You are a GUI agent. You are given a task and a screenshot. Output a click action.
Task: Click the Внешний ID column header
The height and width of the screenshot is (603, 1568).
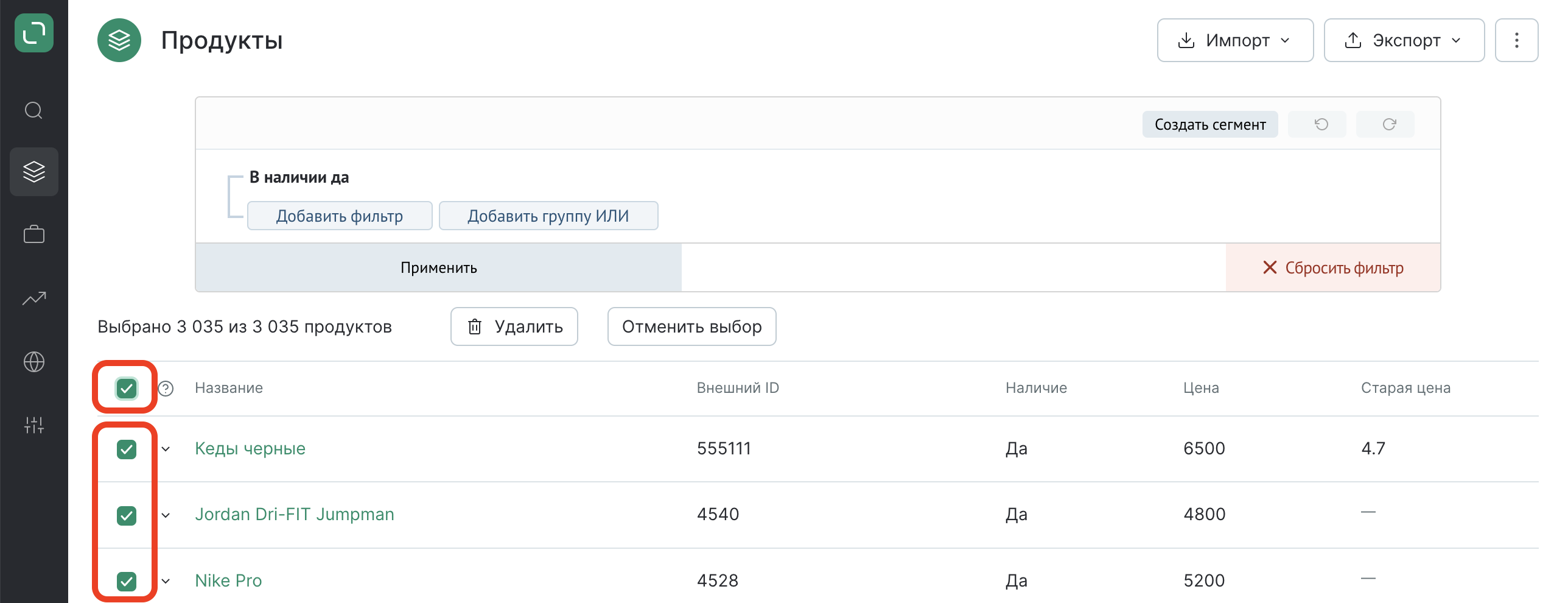coord(738,388)
